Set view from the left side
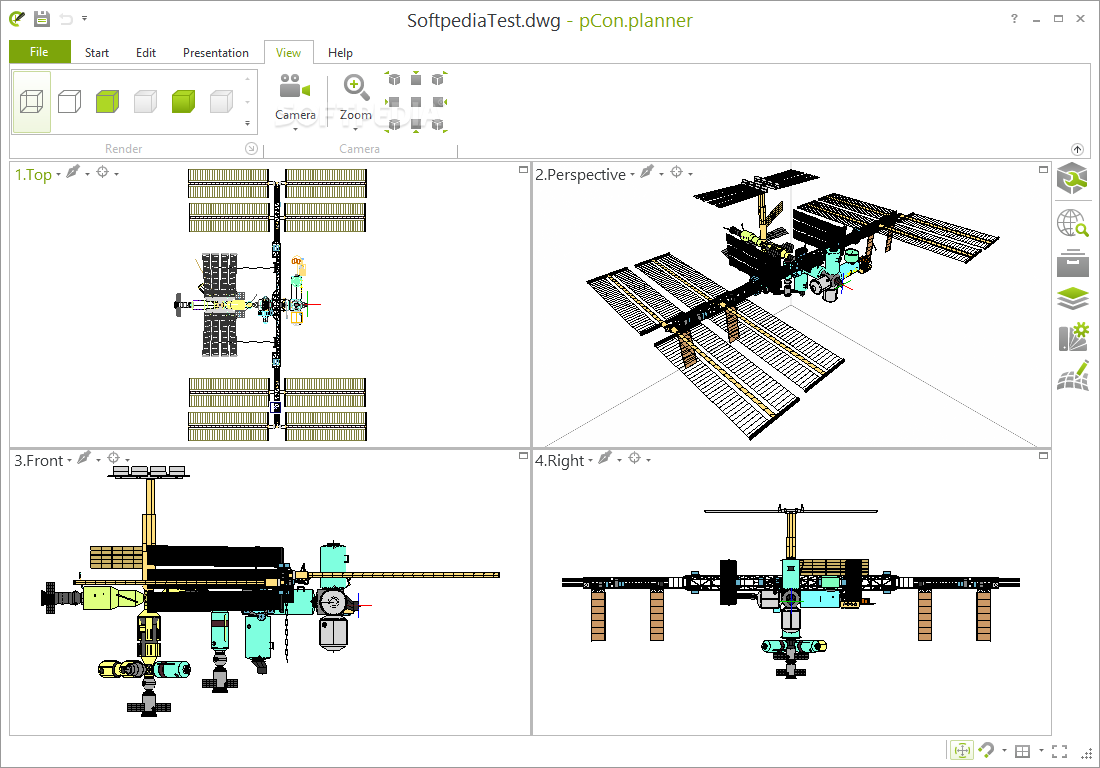1100x768 pixels. click(x=394, y=102)
